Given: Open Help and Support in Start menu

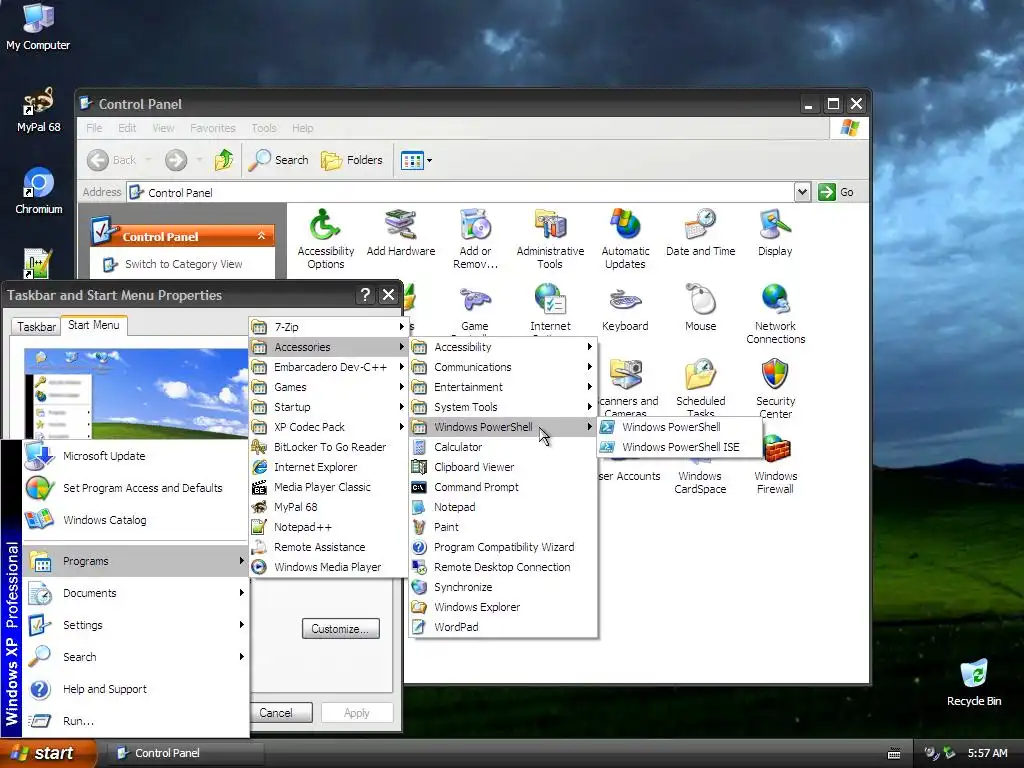Looking at the screenshot, I should point(136,689).
